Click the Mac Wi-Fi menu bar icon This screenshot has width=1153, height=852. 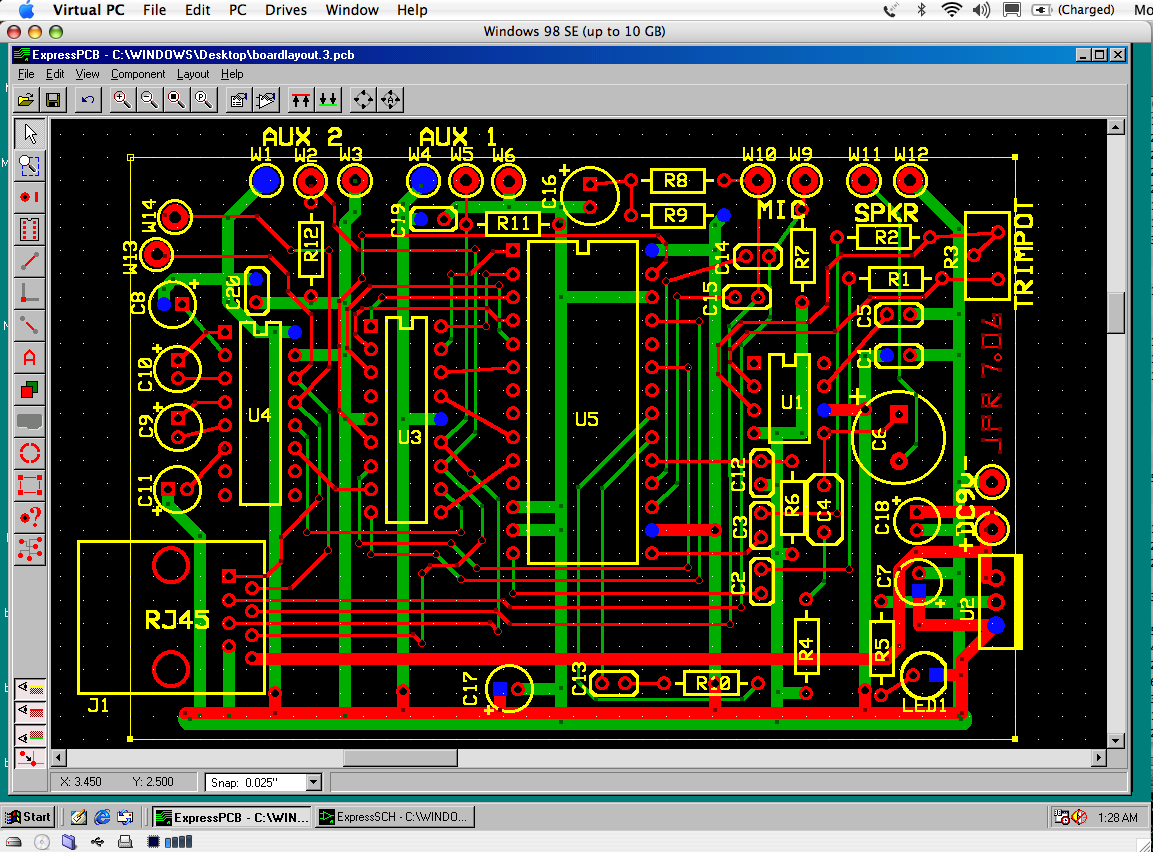952,10
